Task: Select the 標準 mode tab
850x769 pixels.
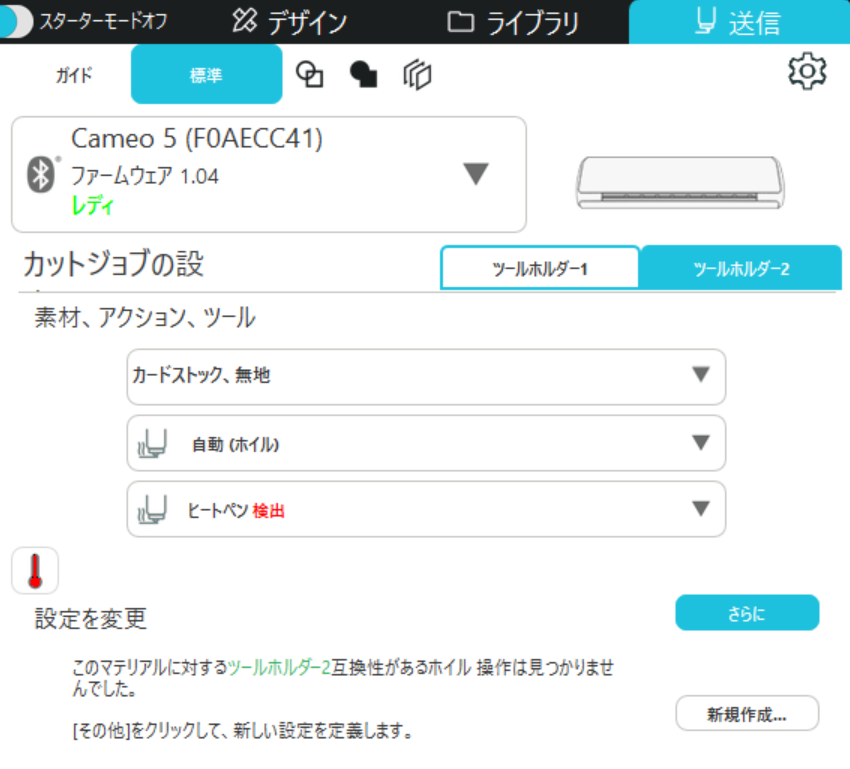Action: click(x=207, y=74)
